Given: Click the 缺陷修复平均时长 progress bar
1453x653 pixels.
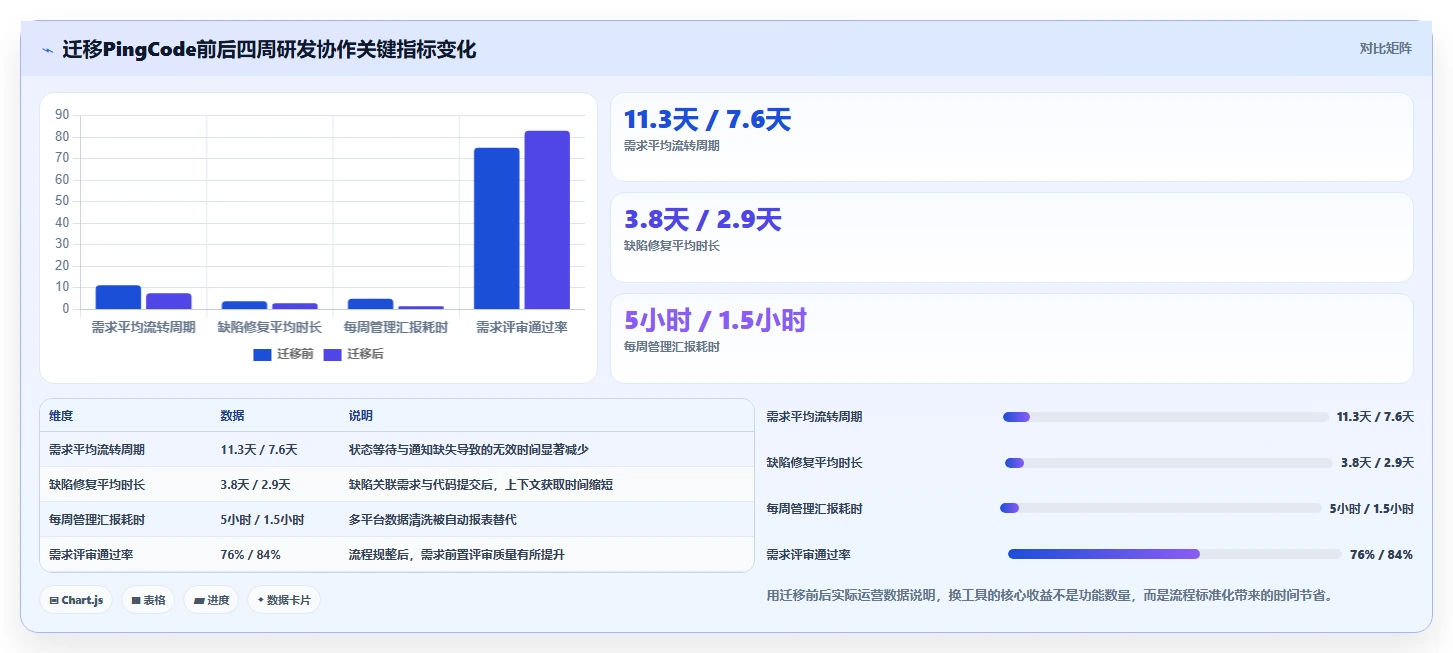Looking at the screenshot, I should click(x=1169, y=463).
